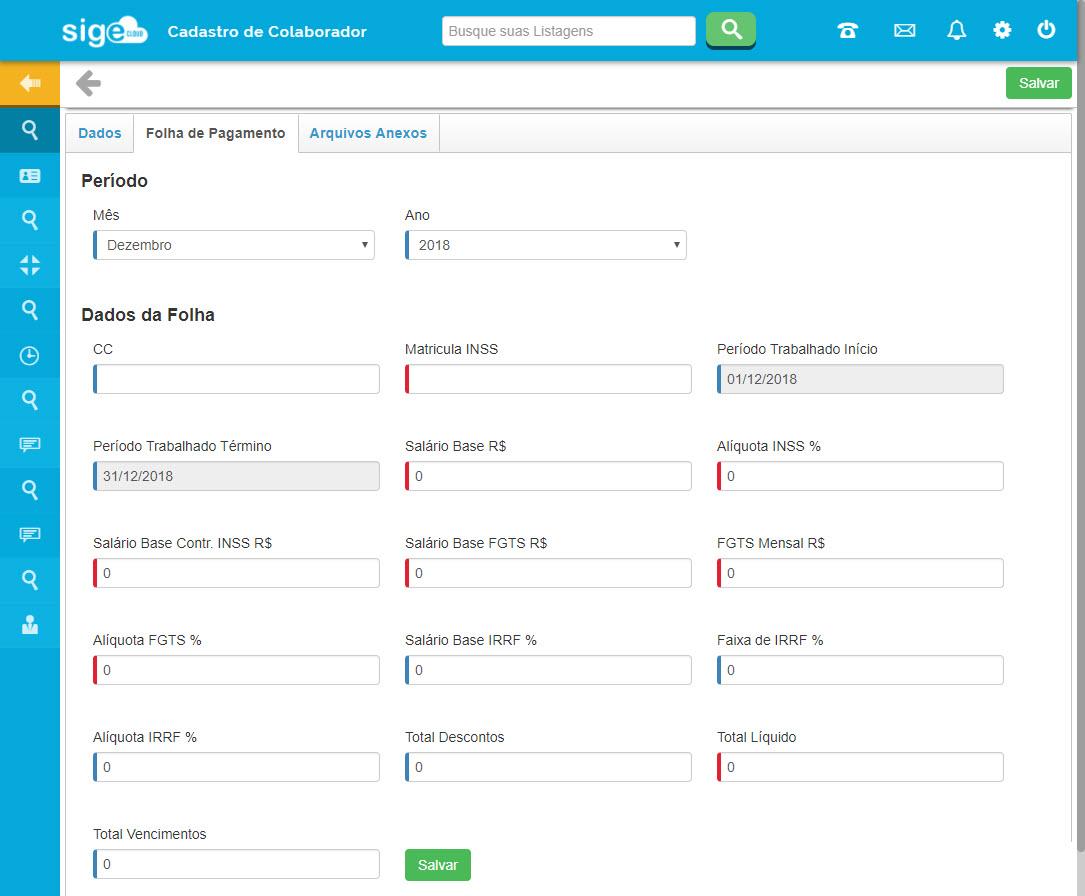The image size is (1085, 896).
Task: Click sidebar magnifier just below ID card icon
Action: (x=30, y=220)
